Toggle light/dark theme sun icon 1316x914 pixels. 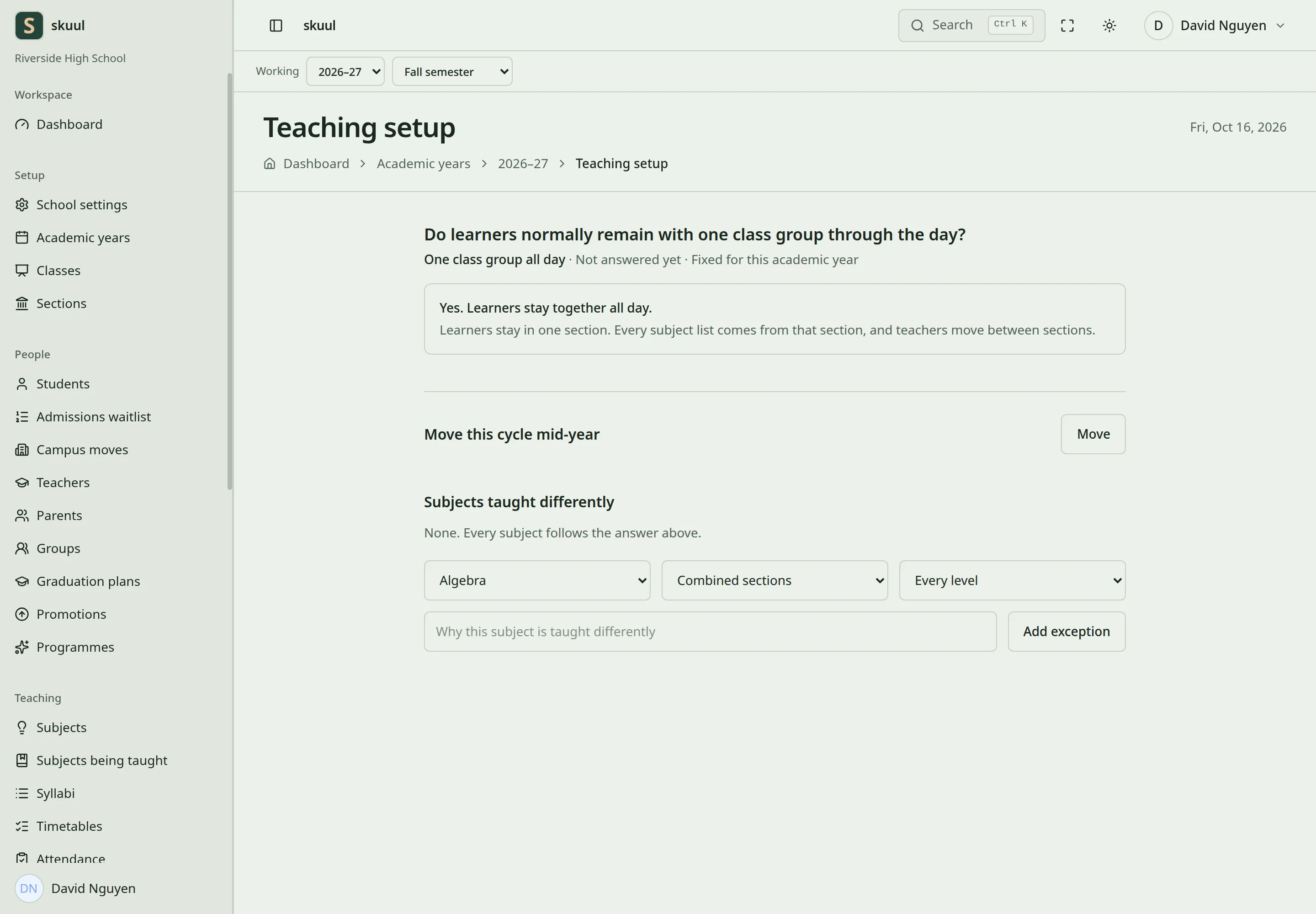pos(1109,25)
